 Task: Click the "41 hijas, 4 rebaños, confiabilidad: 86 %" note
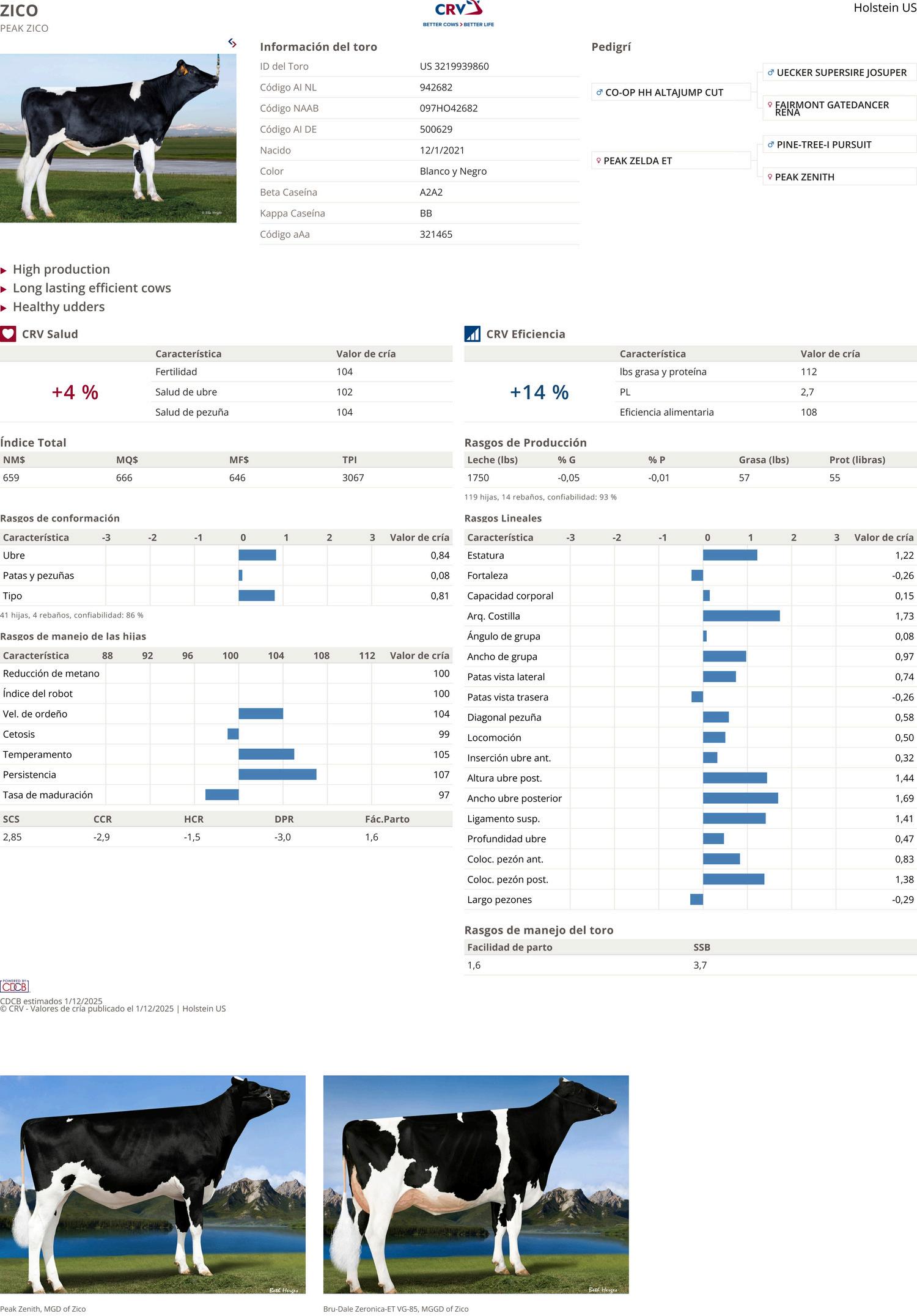pos(72,616)
